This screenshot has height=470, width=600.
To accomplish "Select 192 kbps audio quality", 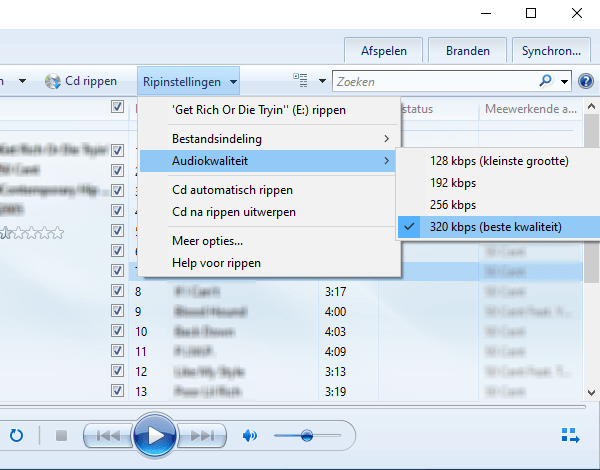I will click(452, 183).
